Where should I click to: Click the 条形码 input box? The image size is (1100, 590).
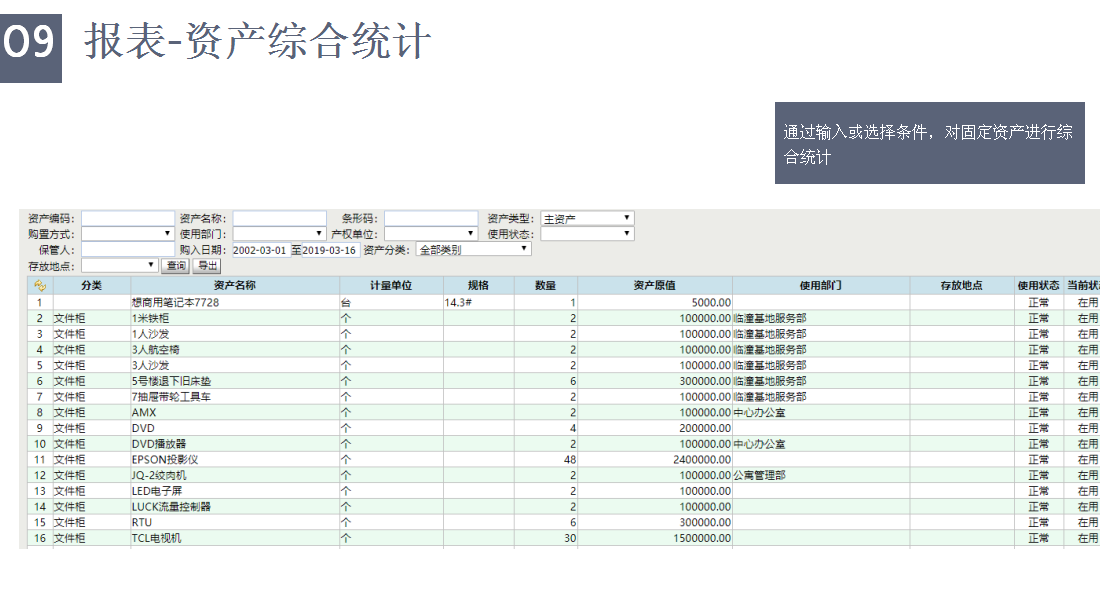tap(430, 218)
